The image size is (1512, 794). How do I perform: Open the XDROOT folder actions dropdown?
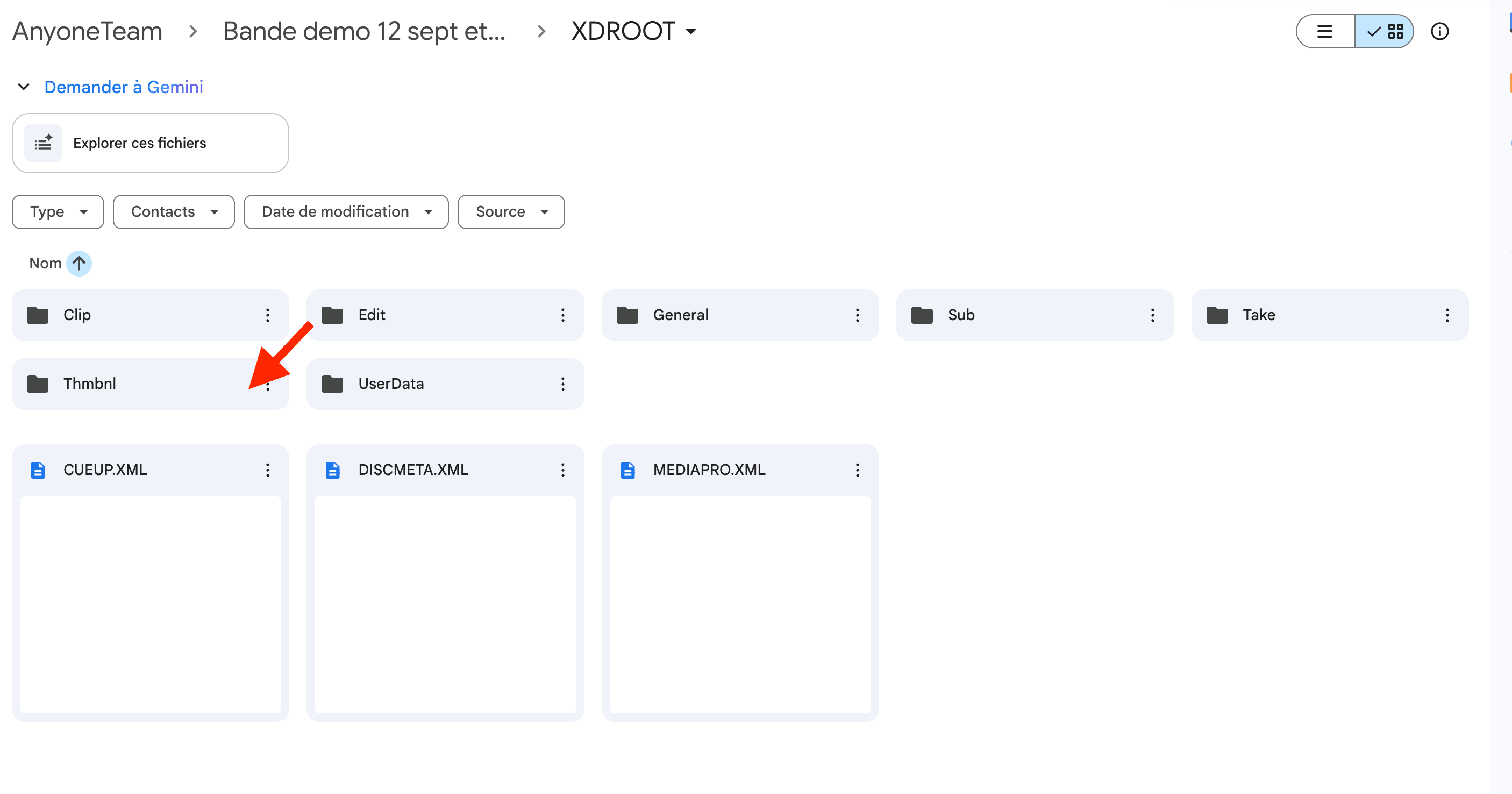690,31
